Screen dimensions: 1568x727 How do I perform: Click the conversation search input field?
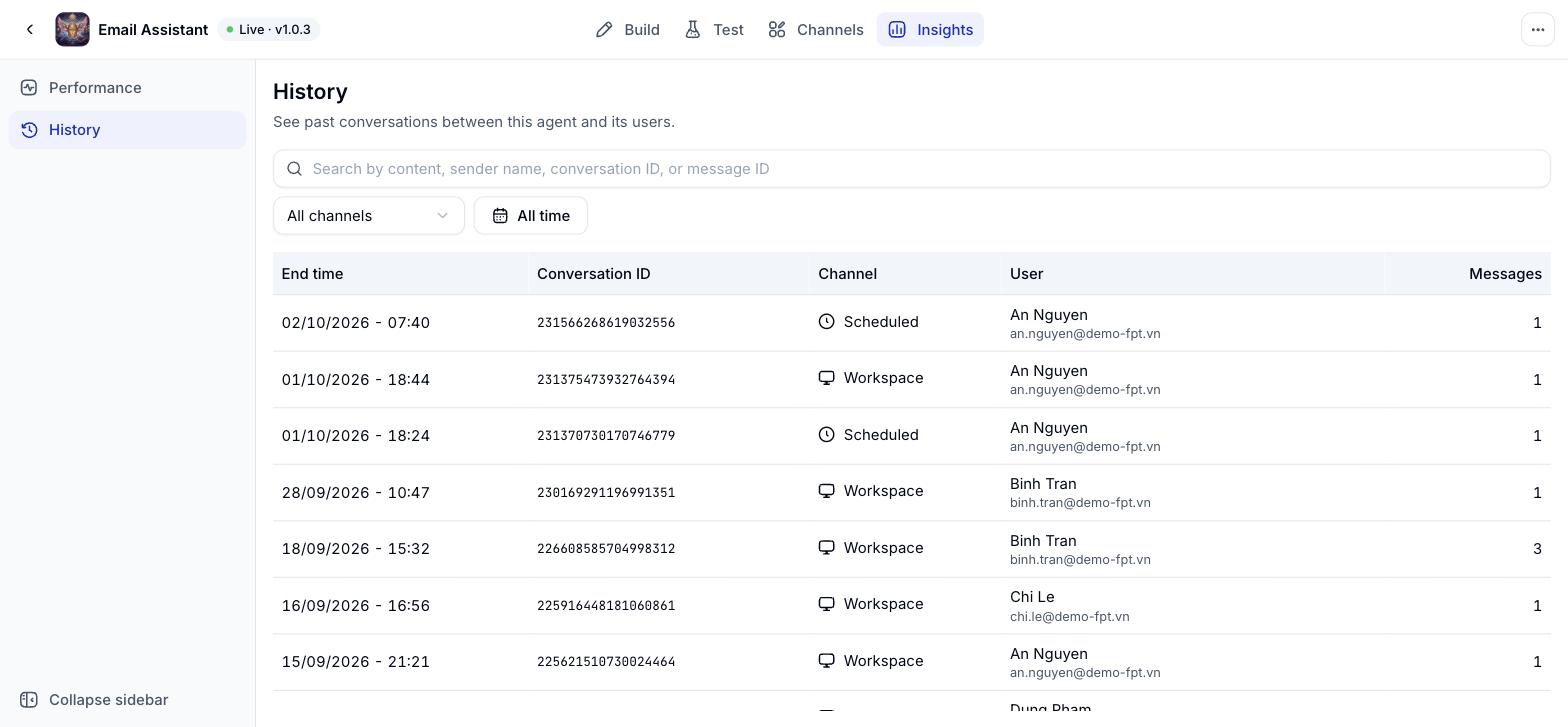912,169
